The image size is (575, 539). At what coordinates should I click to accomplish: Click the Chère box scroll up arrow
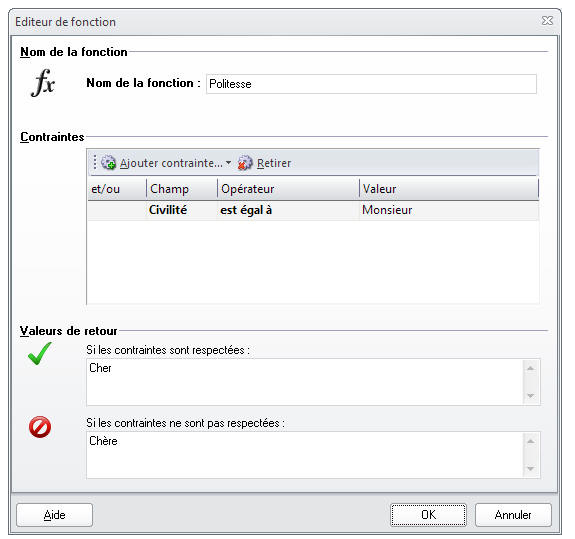(530, 441)
